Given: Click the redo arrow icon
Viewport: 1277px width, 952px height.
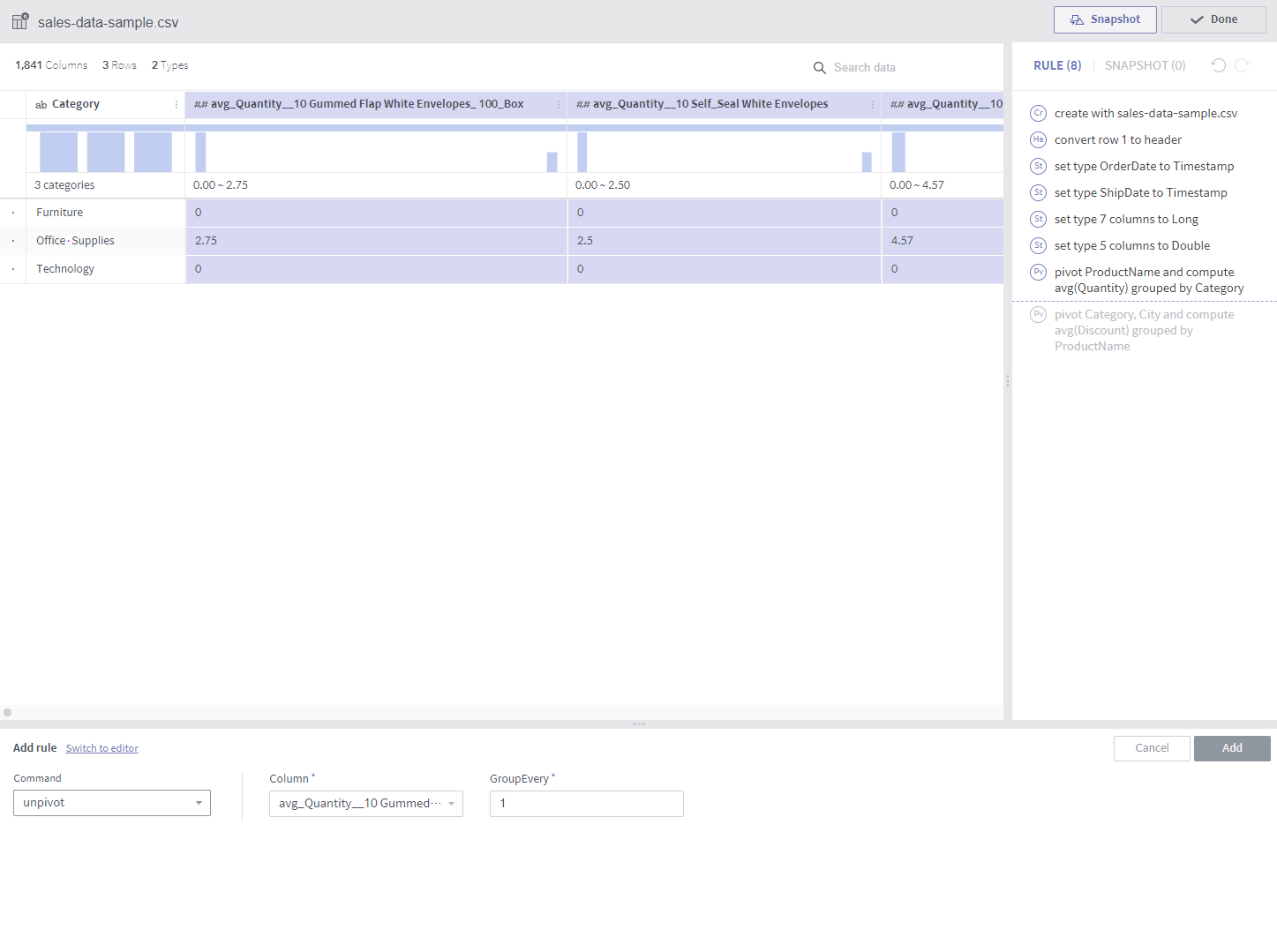Looking at the screenshot, I should pyautogui.click(x=1242, y=65).
